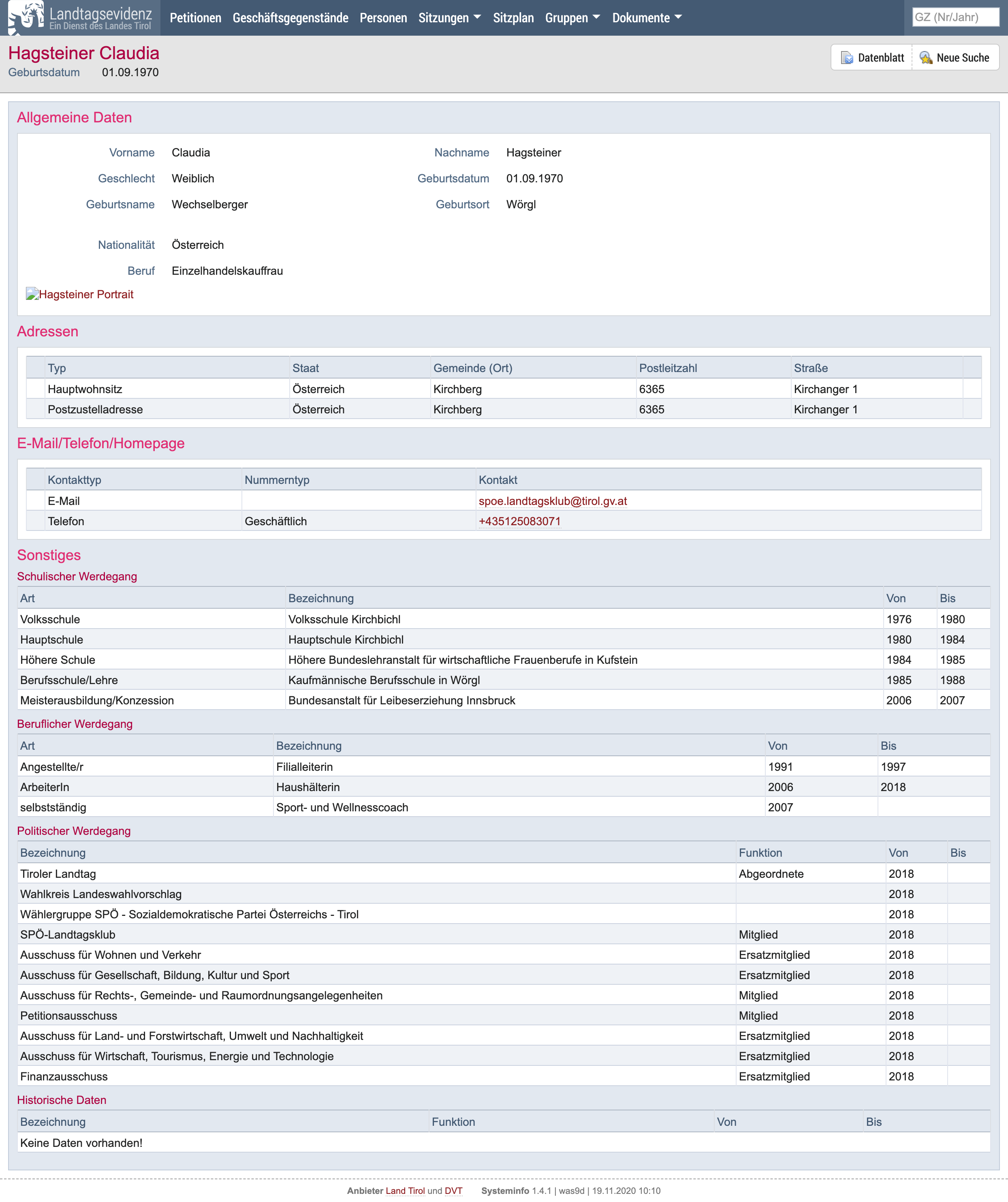
Task: Click Kaufmännische Berufsschule in Wörgl entry
Action: click(x=384, y=680)
